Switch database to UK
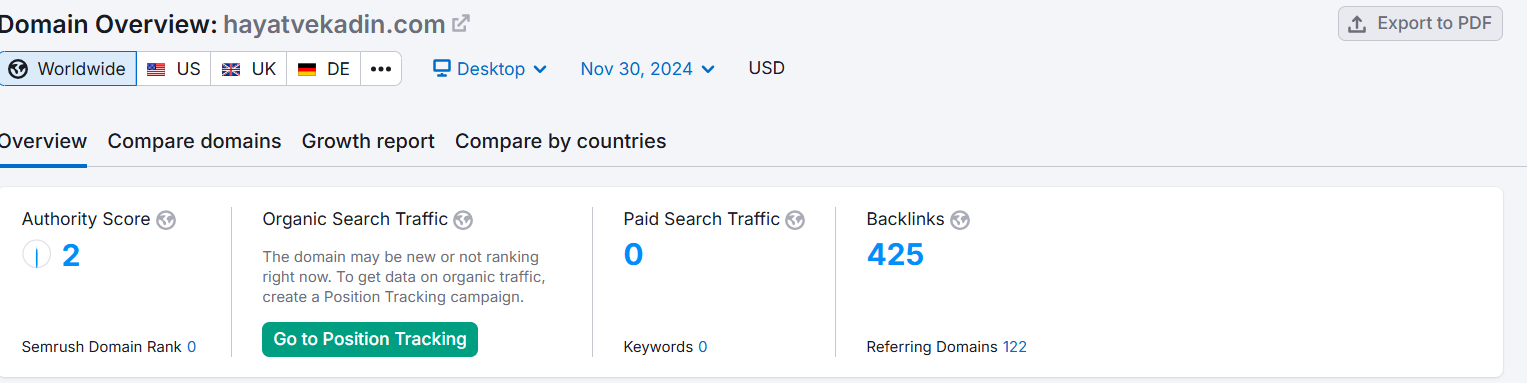This screenshot has width=1527, height=383. 249,69
